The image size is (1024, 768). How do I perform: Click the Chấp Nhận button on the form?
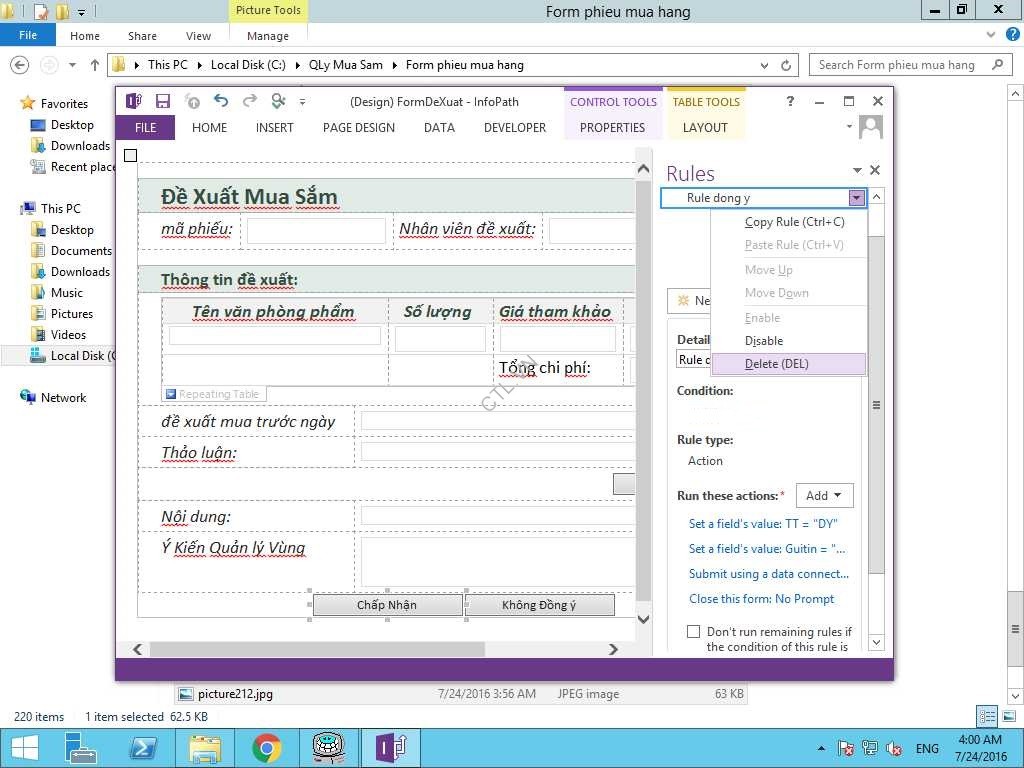[387, 605]
